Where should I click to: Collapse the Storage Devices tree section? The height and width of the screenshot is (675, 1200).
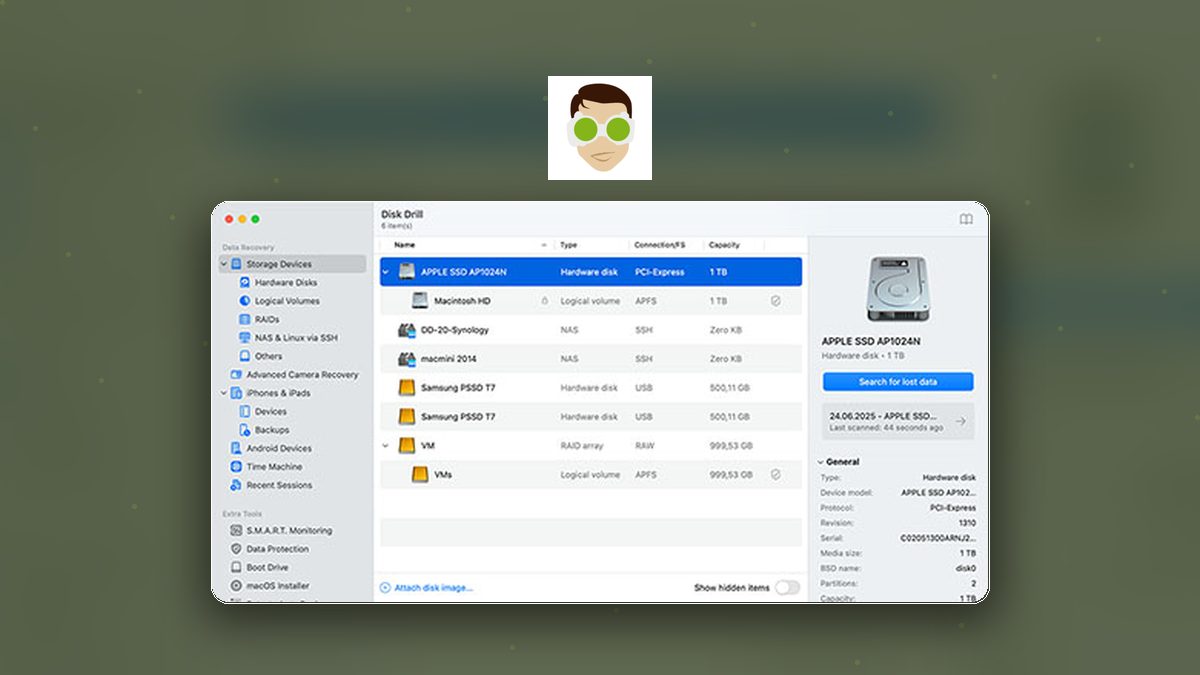tap(224, 264)
